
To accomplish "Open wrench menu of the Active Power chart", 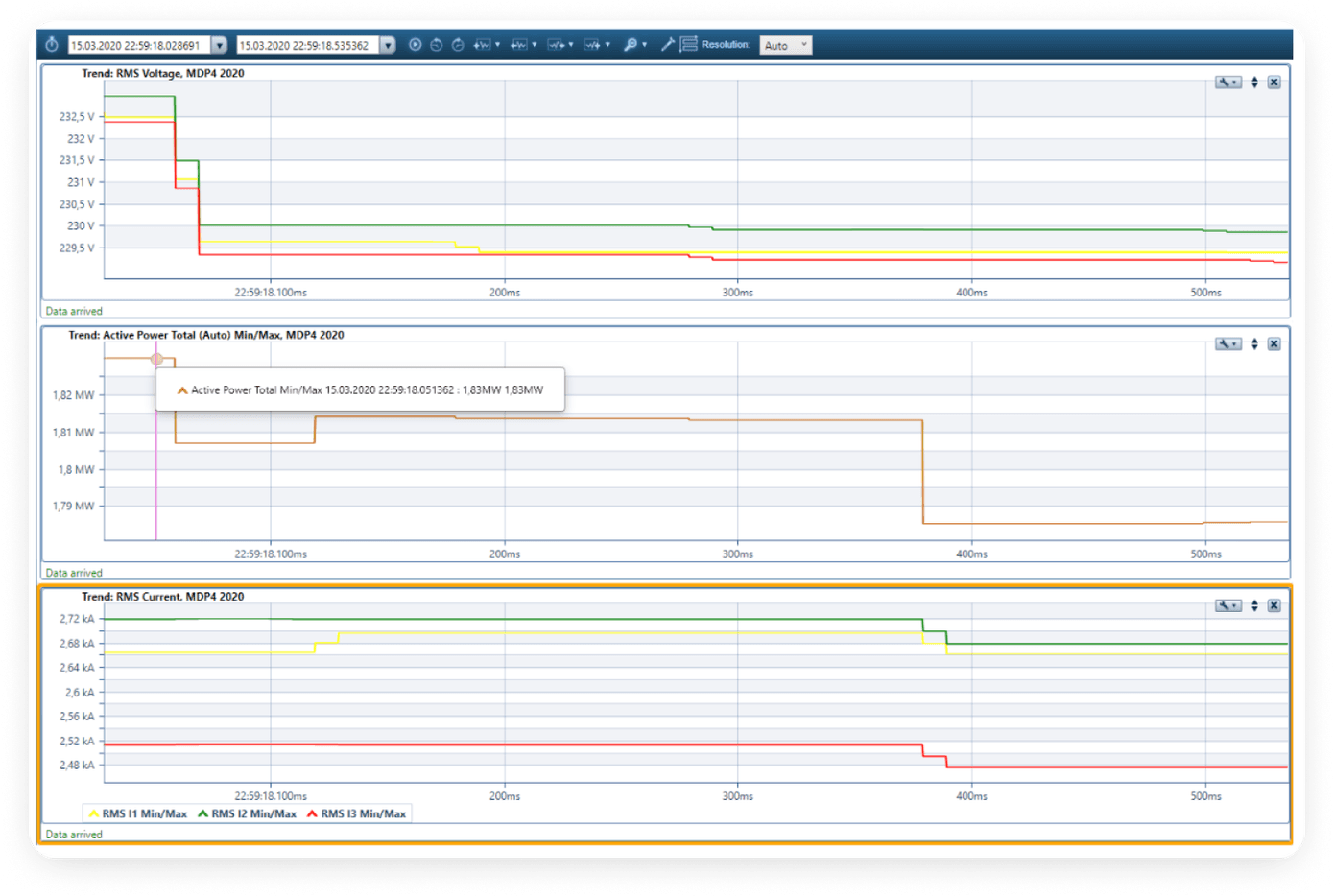I will coord(1227,344).
